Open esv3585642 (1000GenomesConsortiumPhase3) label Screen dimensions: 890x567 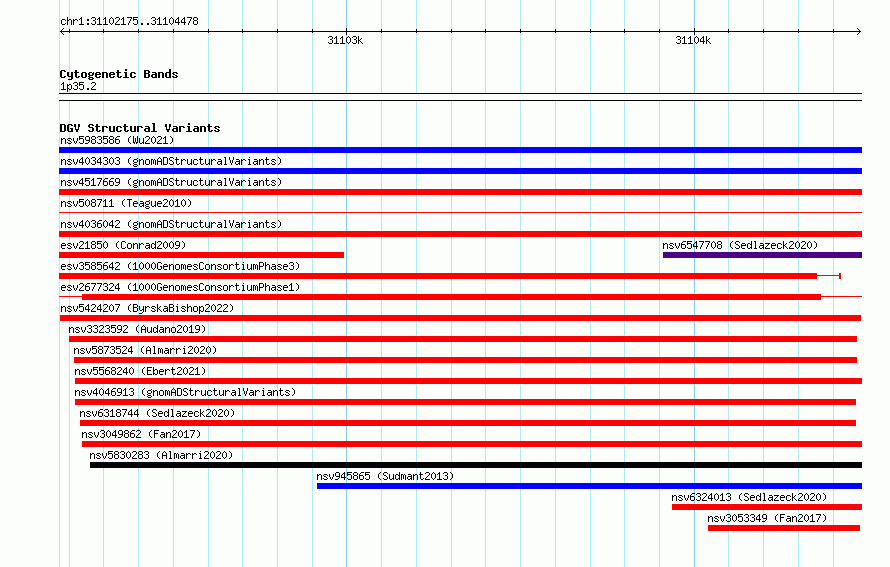click(x=180, y=266)
